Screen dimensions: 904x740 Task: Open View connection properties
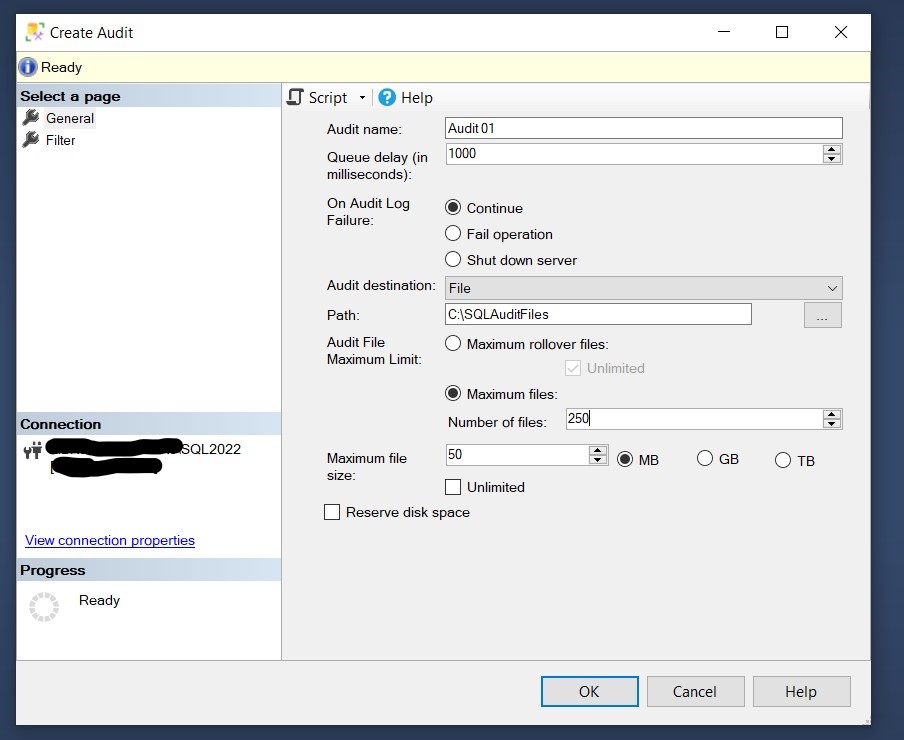[109, 540]
